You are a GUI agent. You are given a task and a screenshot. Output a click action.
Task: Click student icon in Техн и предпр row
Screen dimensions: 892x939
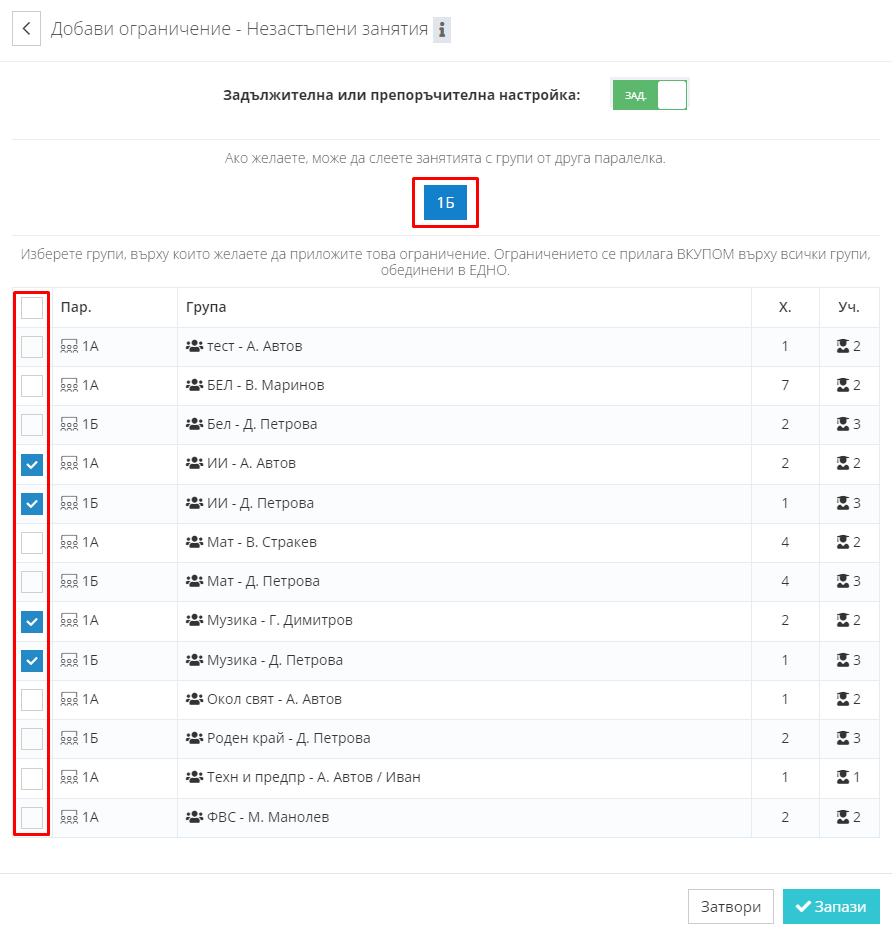pyautogui.click(x=843, y=777)
